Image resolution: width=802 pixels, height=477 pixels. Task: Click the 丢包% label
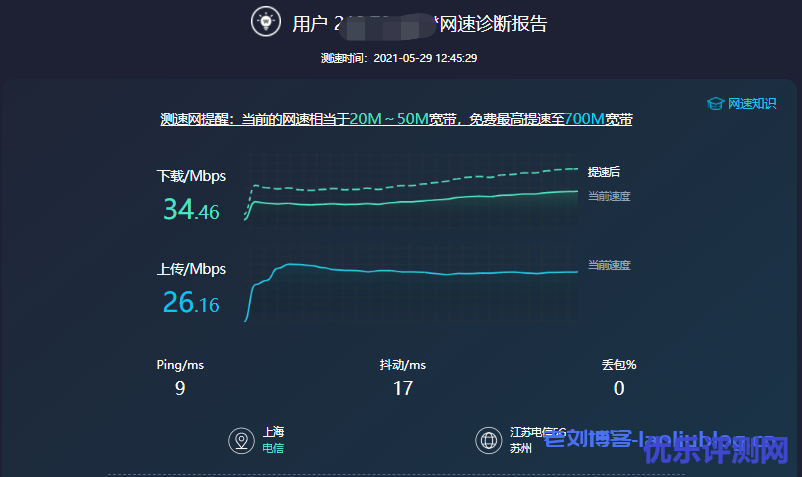pyautogui.click(x=619, y=365)
